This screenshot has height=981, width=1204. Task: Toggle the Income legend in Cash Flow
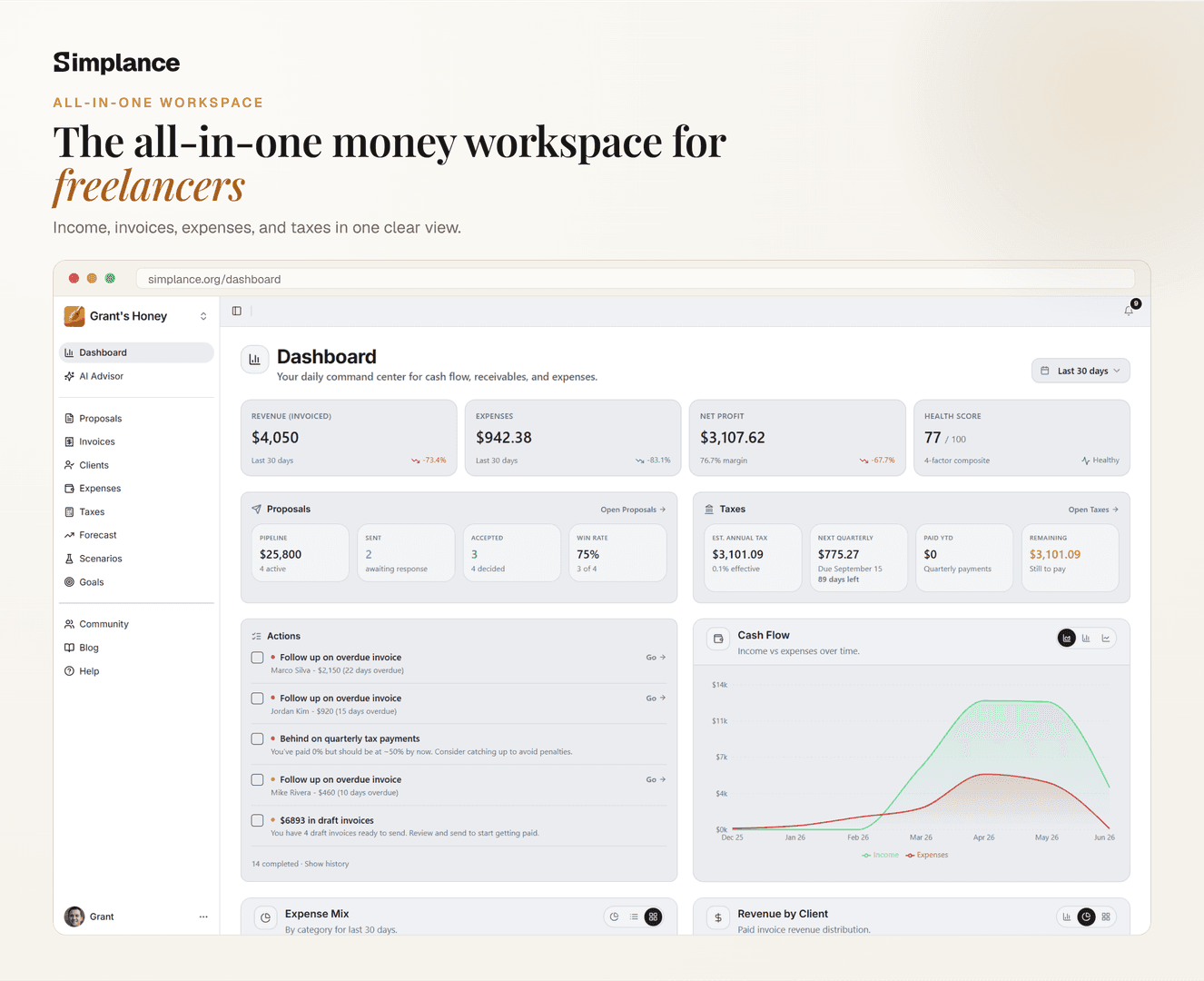(880, 855)
